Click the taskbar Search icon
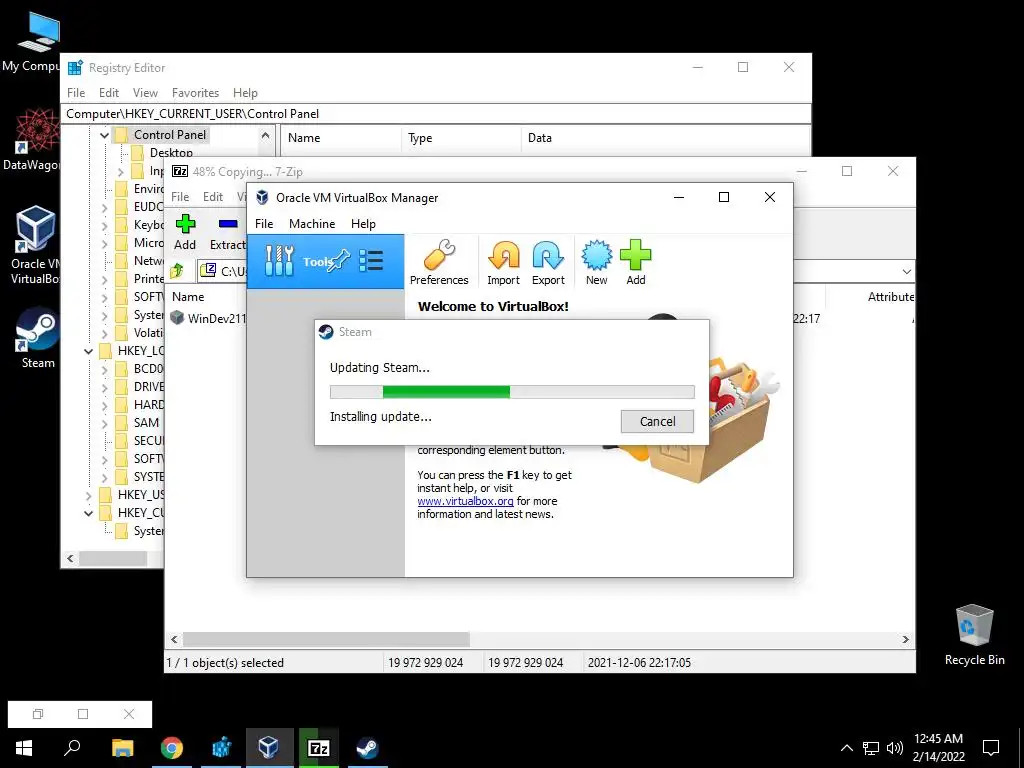The image size is (1024, 768). [72, 748]
